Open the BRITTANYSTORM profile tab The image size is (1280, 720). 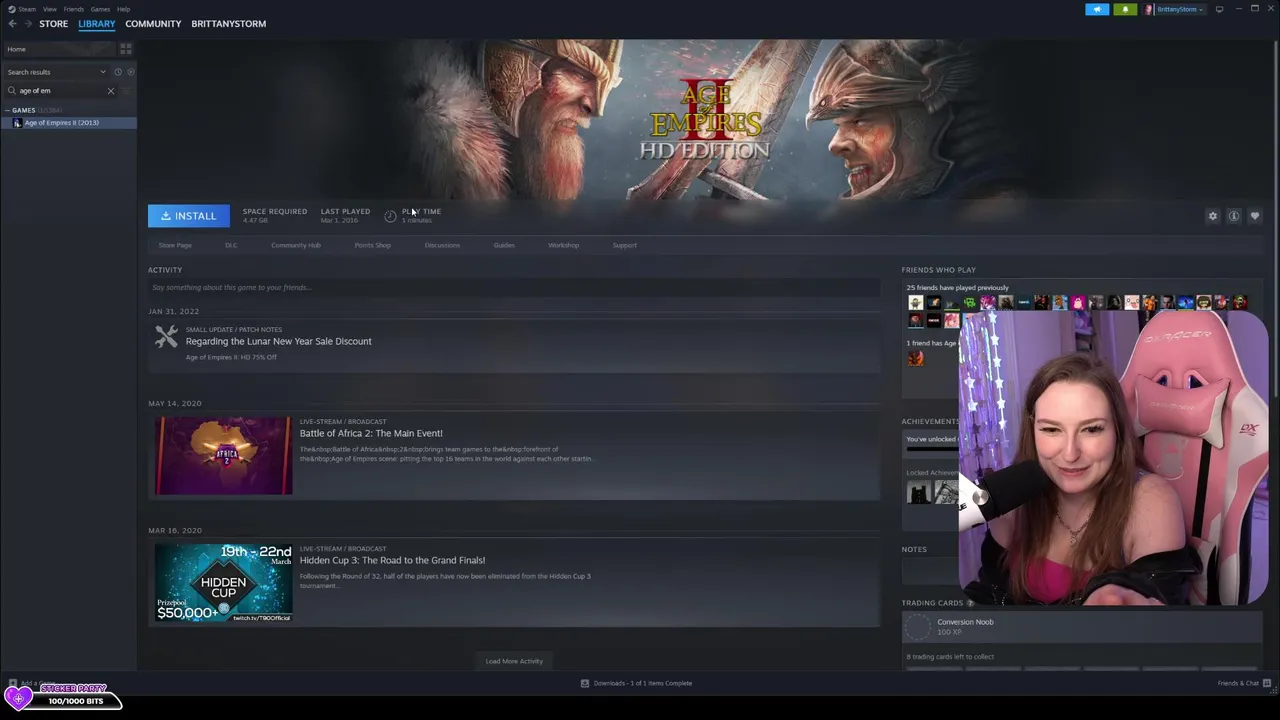228,24
